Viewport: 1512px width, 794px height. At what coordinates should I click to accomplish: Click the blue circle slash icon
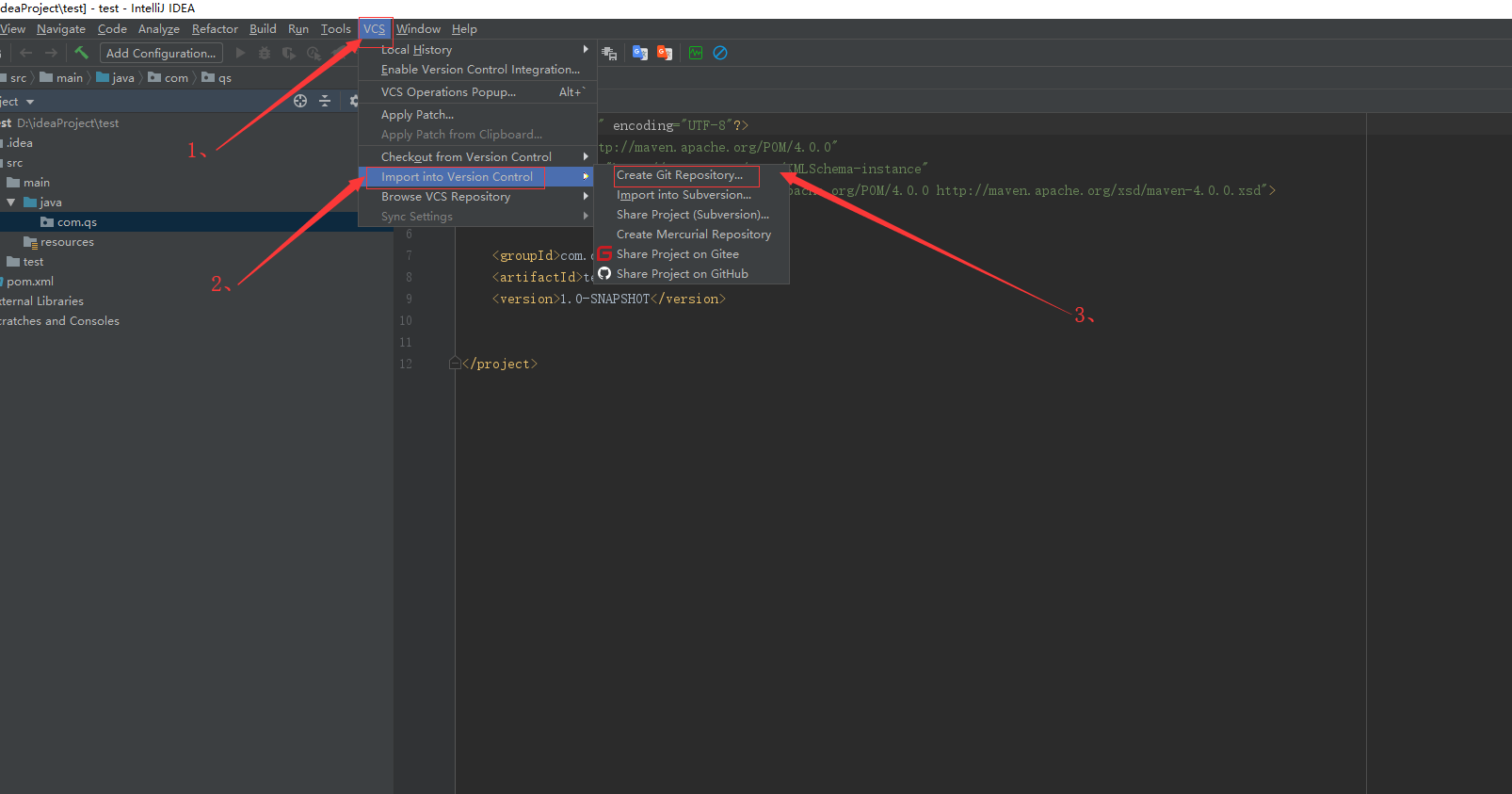[x=720, y=53]
